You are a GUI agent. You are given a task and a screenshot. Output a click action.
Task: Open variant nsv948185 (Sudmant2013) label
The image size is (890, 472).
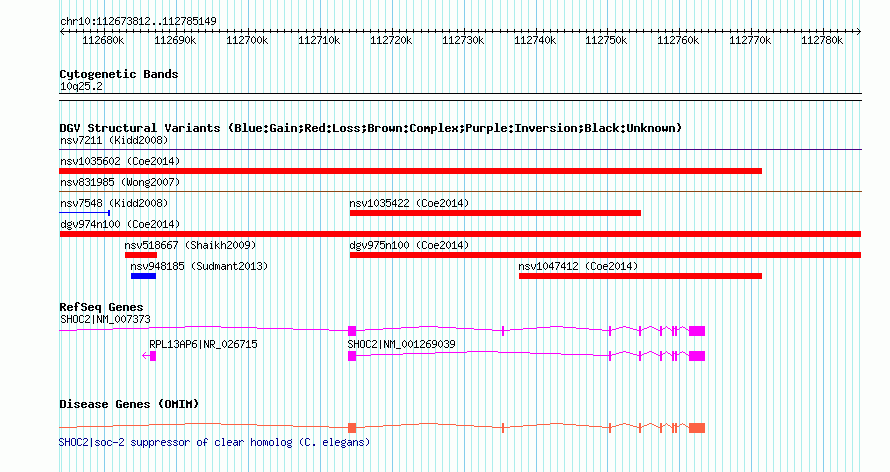(x=199, y=266)
